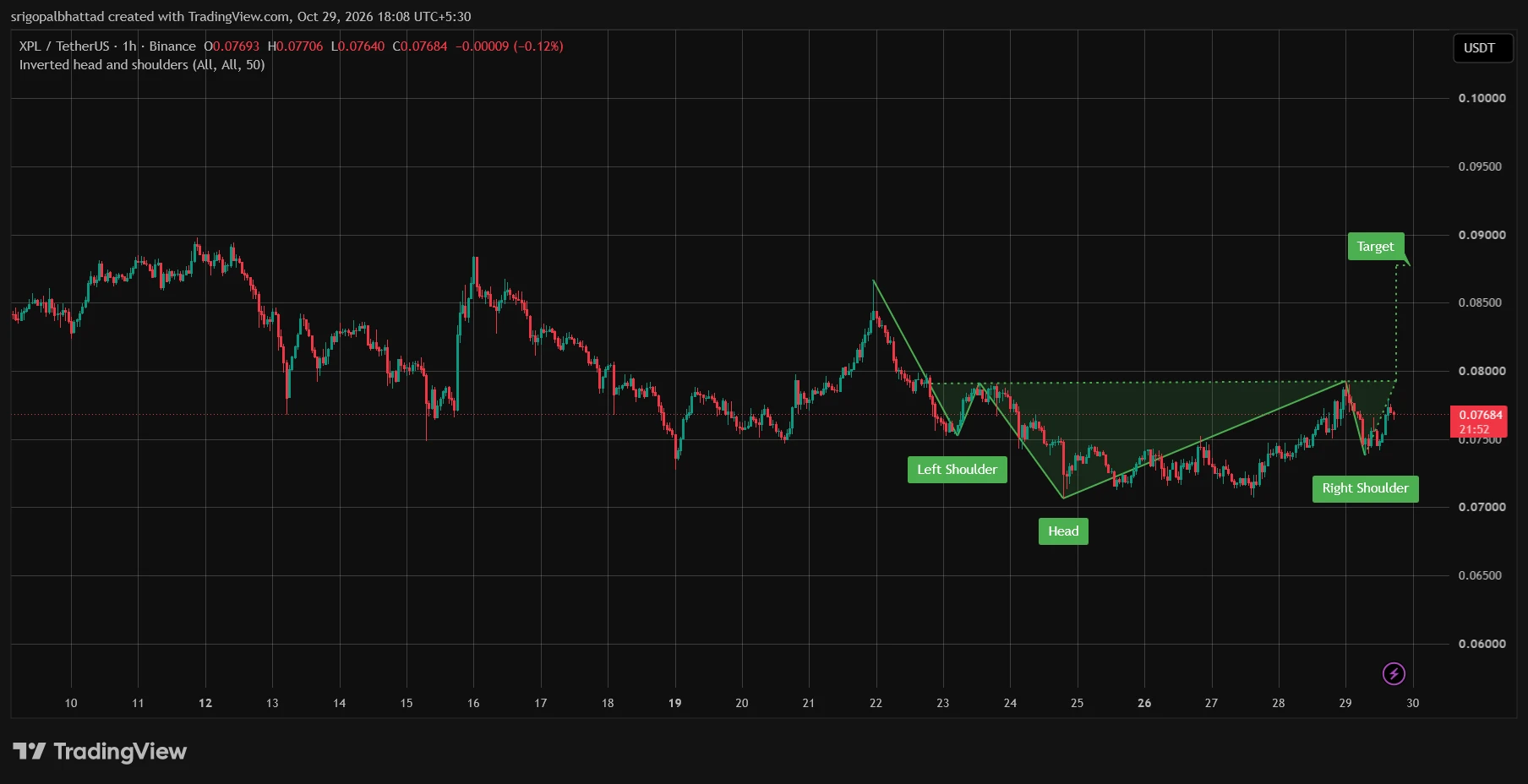Screen dimensions: 1528x784
Task: Select the Head pattern label
Action: point(1063,531)
